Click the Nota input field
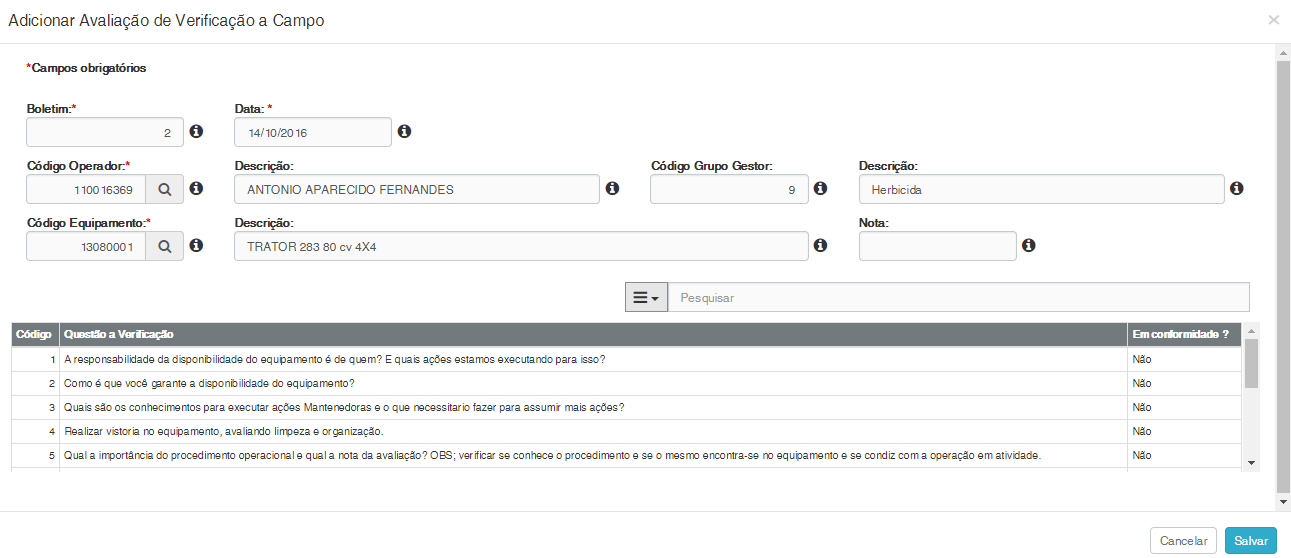This screenshot has height=558, width=1291. click(x=937, y=246)
